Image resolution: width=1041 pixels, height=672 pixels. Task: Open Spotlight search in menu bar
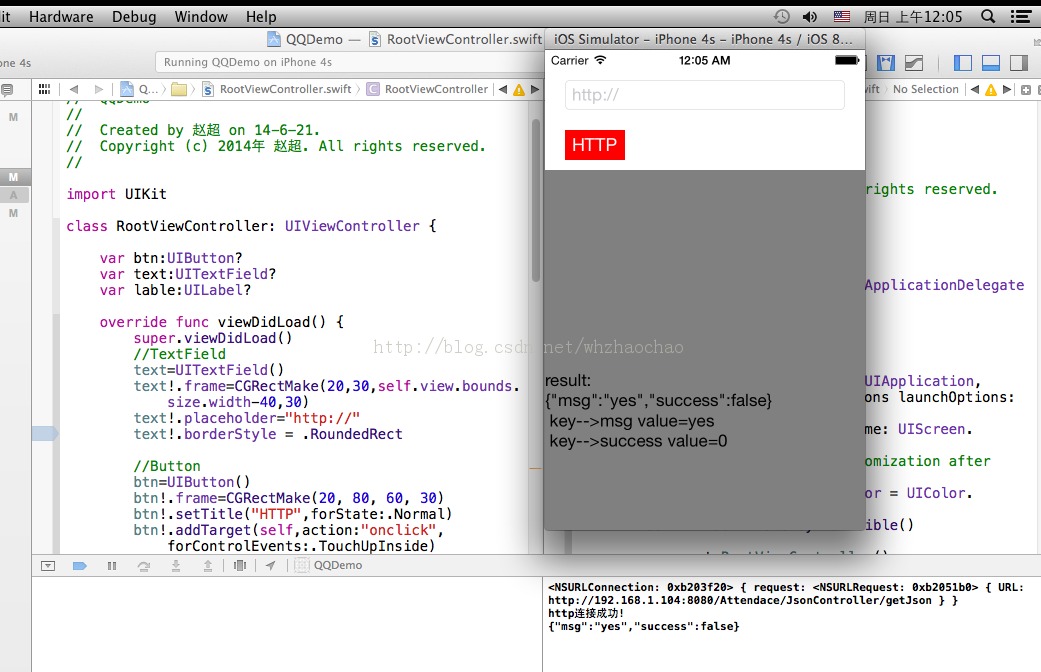coord(988,17)
